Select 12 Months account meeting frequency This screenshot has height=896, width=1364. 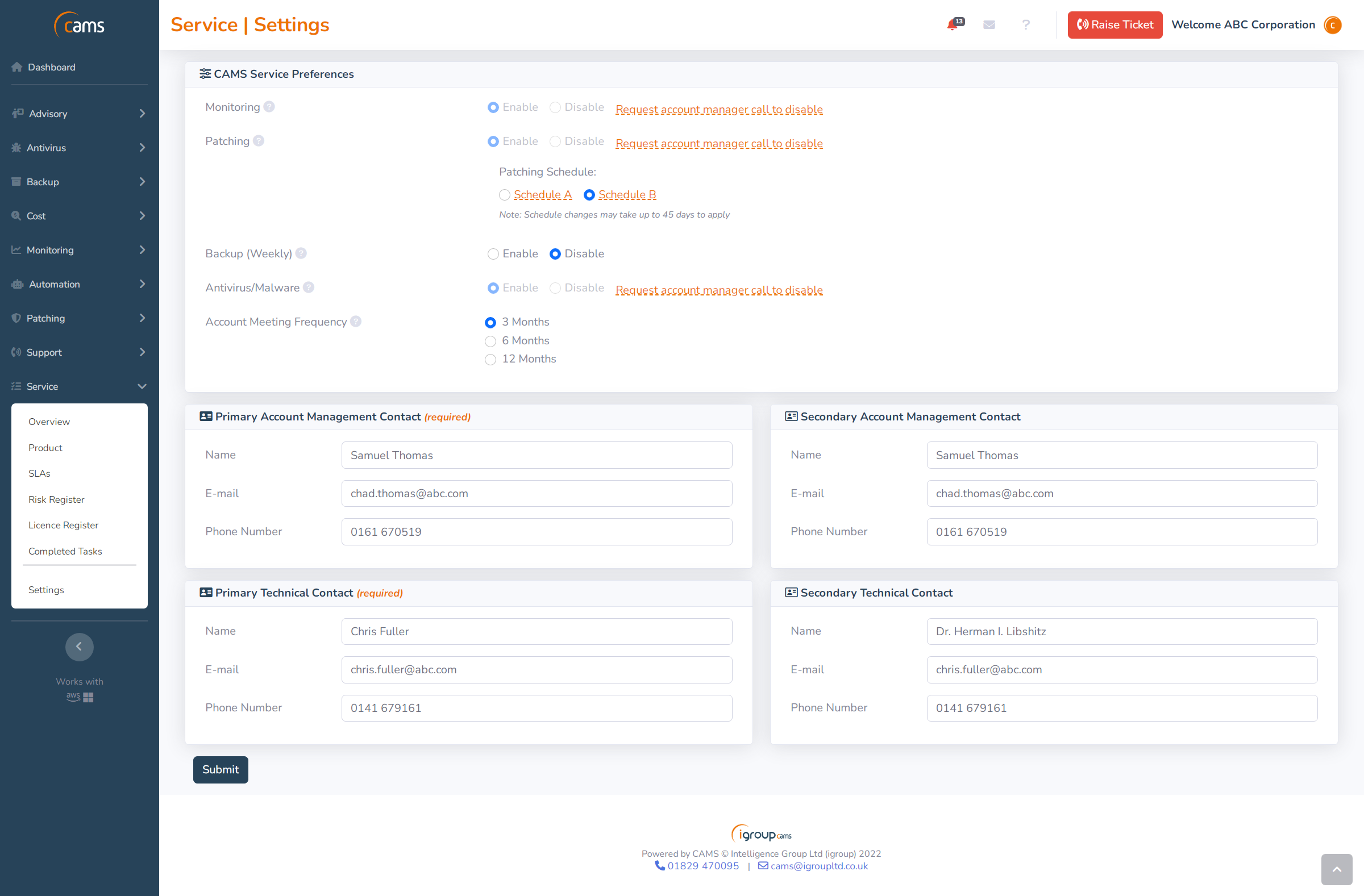point(490,359)
